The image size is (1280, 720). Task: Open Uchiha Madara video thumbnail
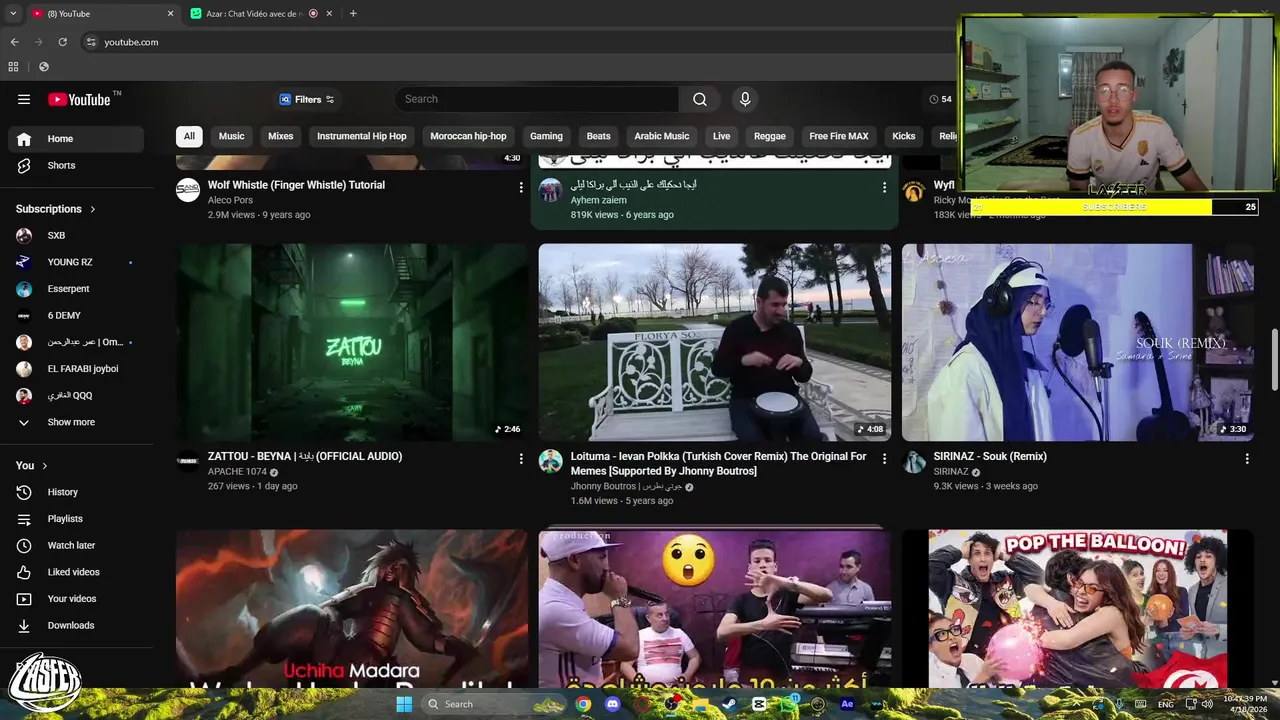pyautogui.click(x=352, y=609)
